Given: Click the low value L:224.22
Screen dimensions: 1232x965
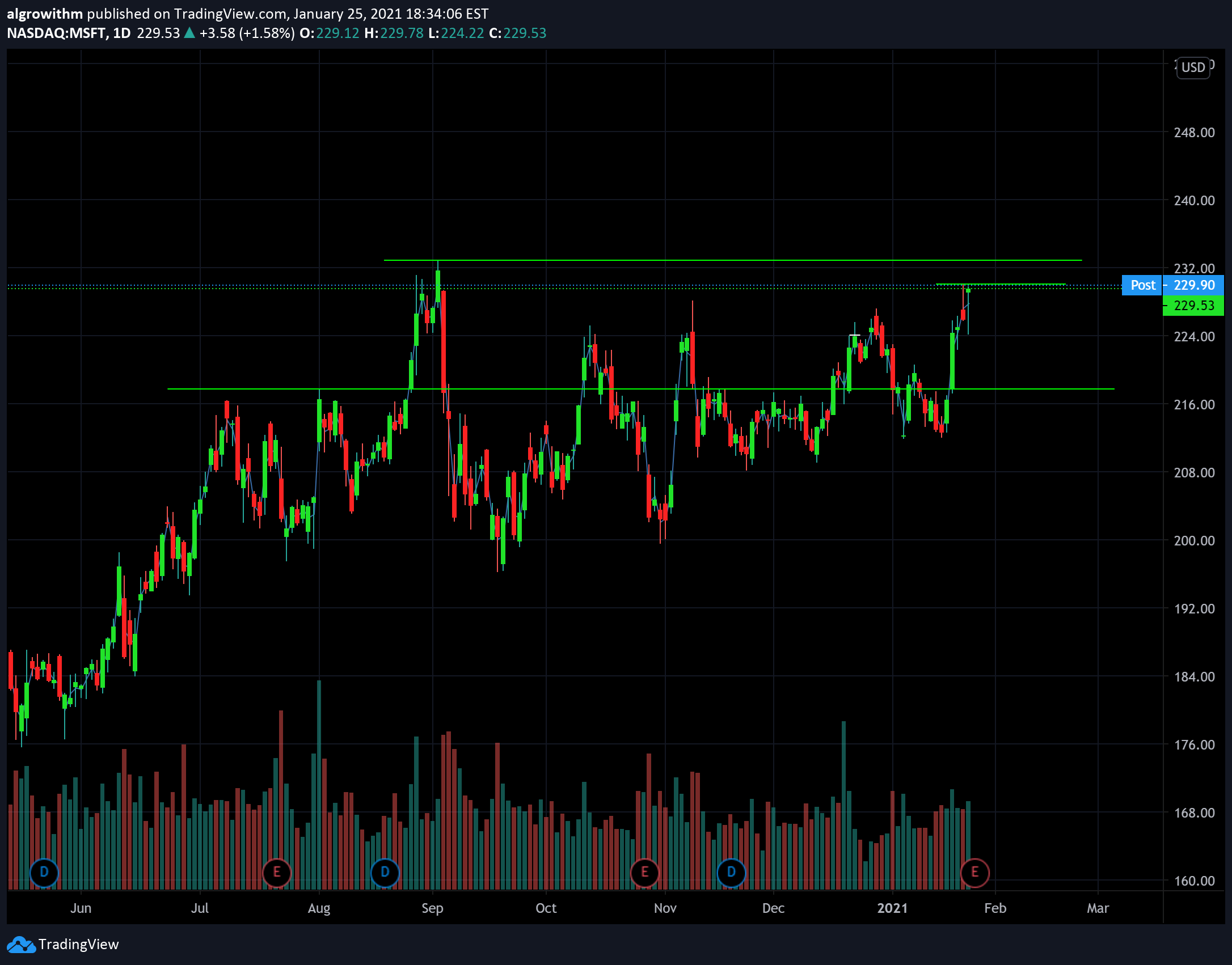Looking at the screenshot, I should (x=456, y=33).
